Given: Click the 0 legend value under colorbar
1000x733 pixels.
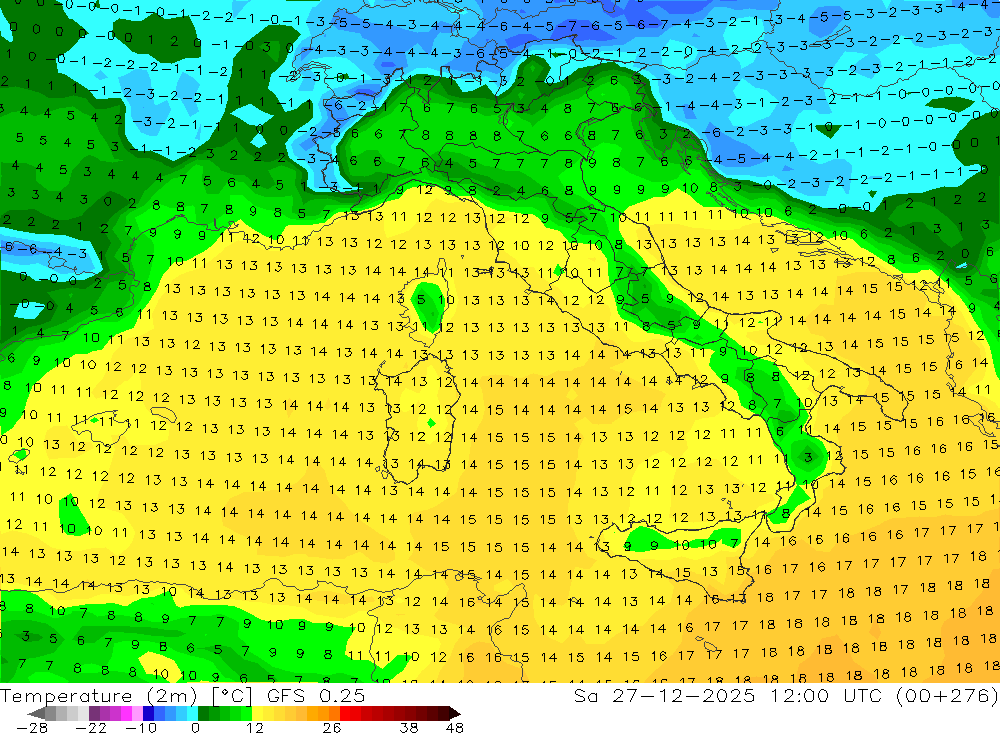Looking at the screenshot, I should coord(195,728).
